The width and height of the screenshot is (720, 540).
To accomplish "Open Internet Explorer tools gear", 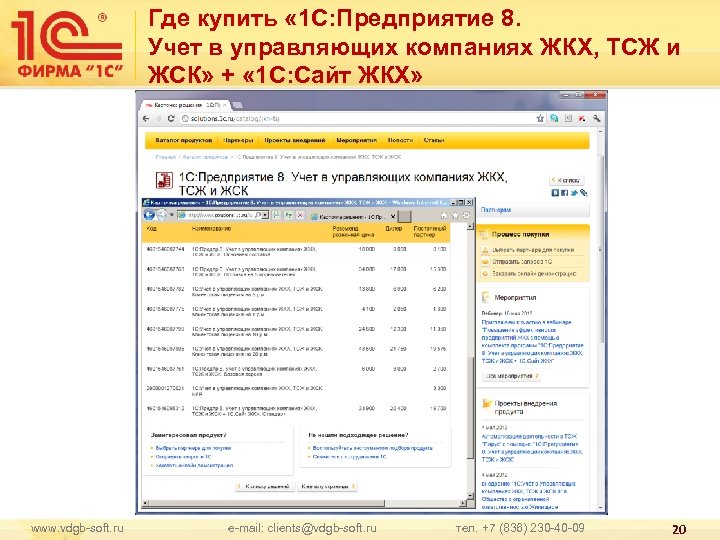I will [466, 215].
